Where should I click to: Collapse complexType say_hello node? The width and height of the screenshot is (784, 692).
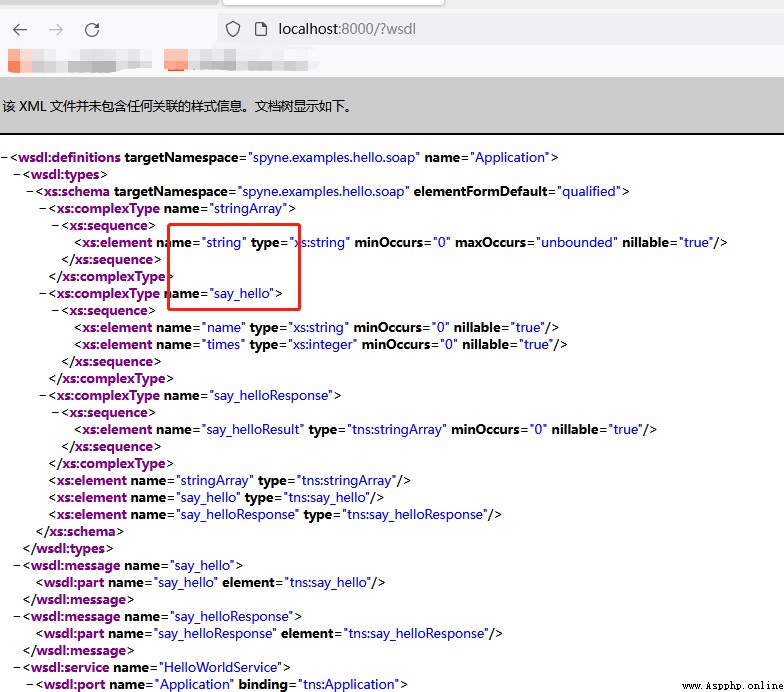[43, 294]
